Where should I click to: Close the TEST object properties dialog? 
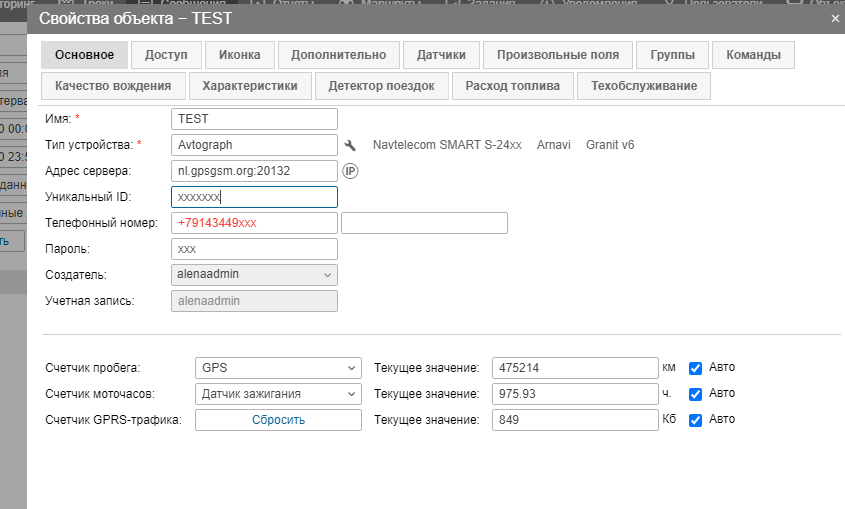835,18
